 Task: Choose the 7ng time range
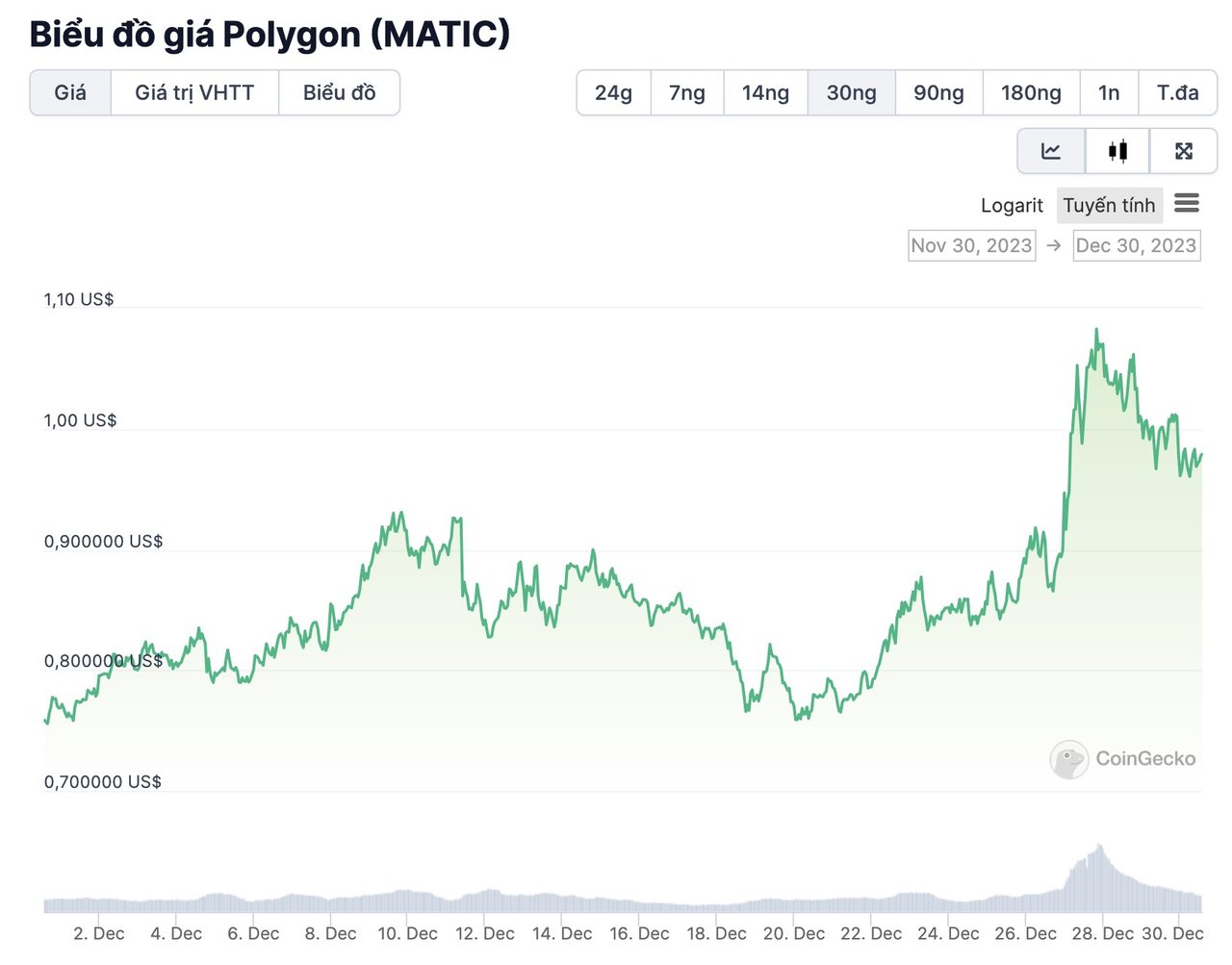click(x=687, y=92)
